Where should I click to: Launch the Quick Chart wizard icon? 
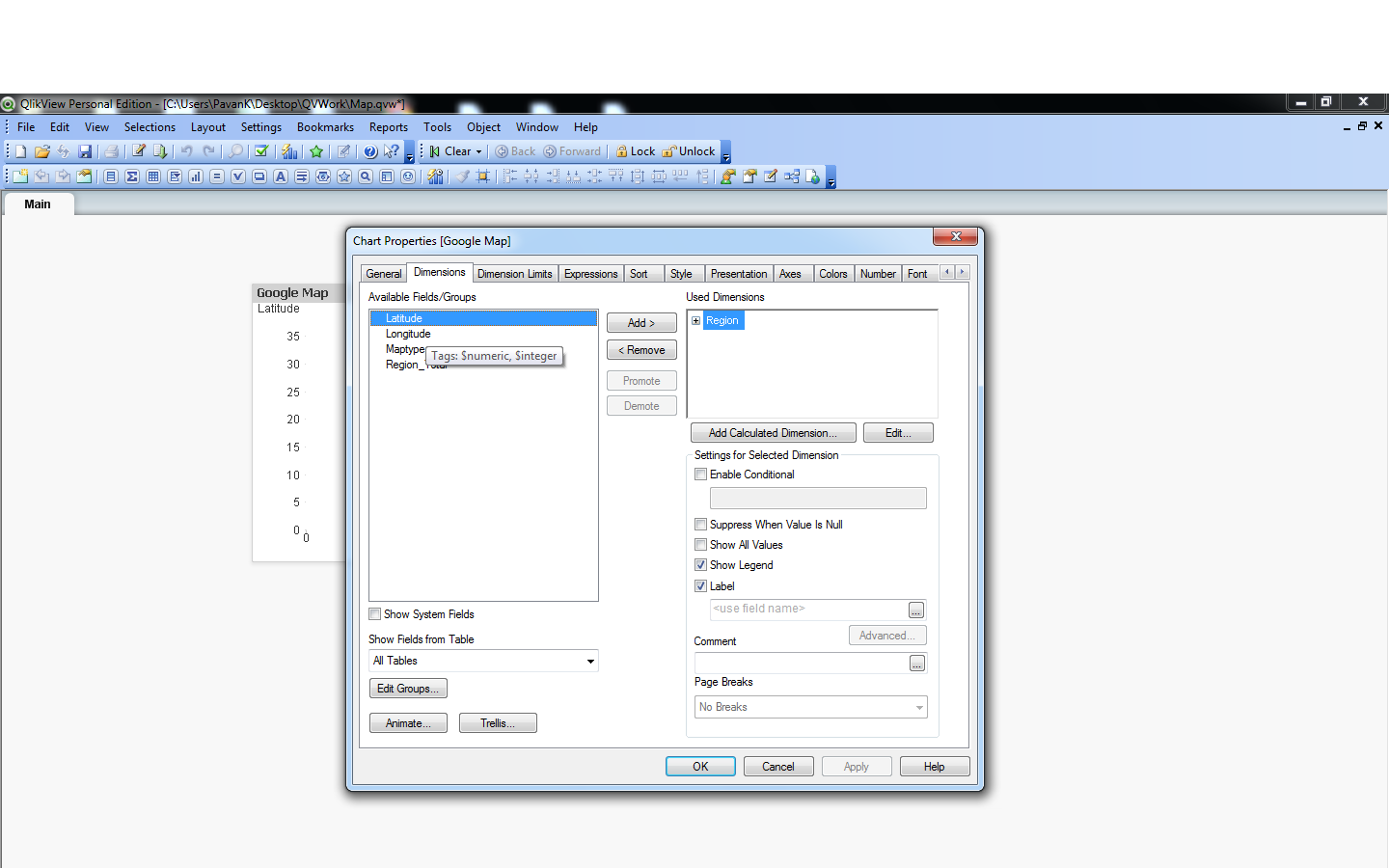(289, 151)
